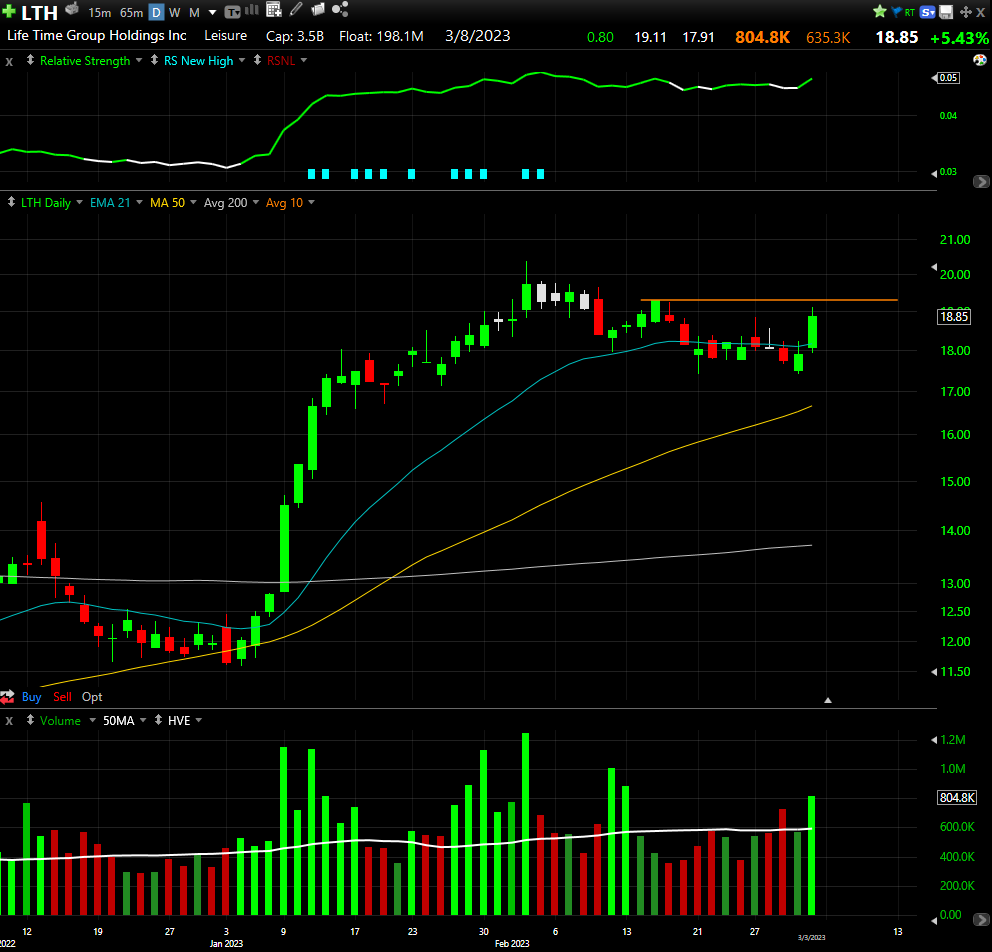
Task: Click the orange horizontal resistance line
Action: tap(769, 300)
